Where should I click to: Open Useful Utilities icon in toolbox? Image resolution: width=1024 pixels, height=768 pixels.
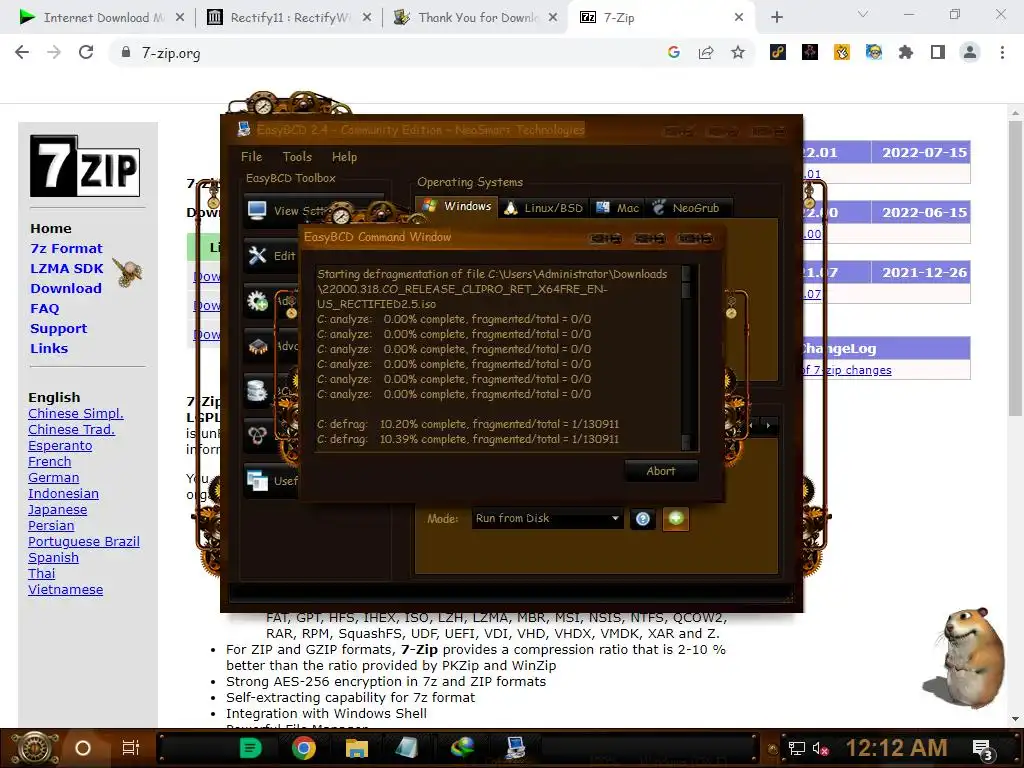click(257, 481)
